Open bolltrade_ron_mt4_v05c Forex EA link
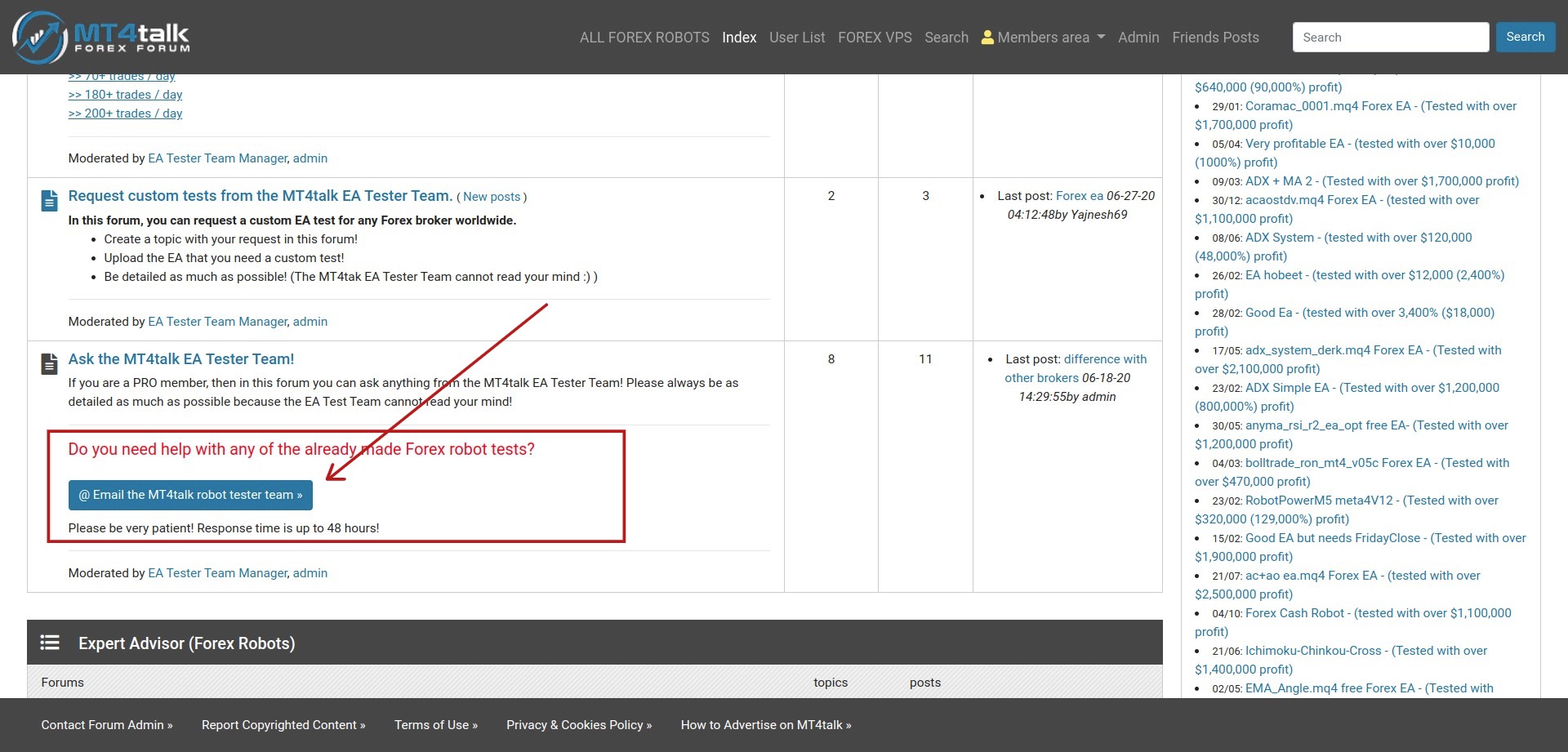 (1352, 472)
